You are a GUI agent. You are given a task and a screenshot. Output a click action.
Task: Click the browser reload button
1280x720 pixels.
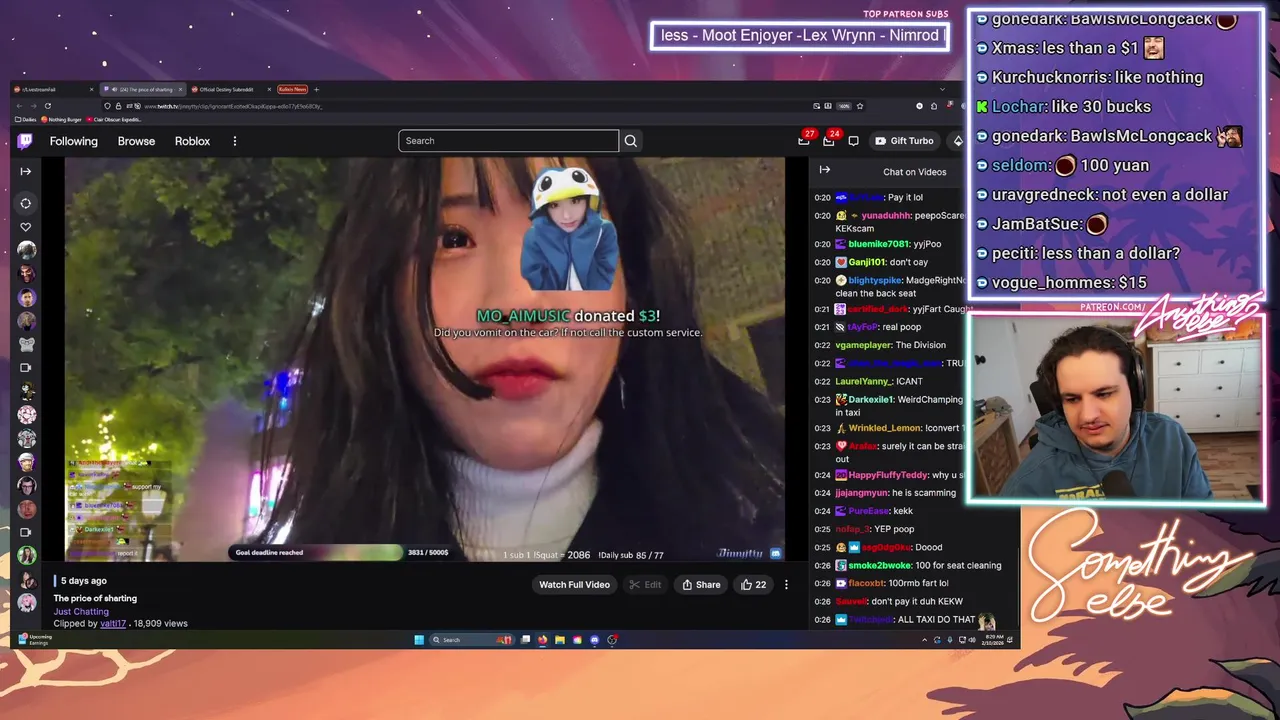[47, 106]
